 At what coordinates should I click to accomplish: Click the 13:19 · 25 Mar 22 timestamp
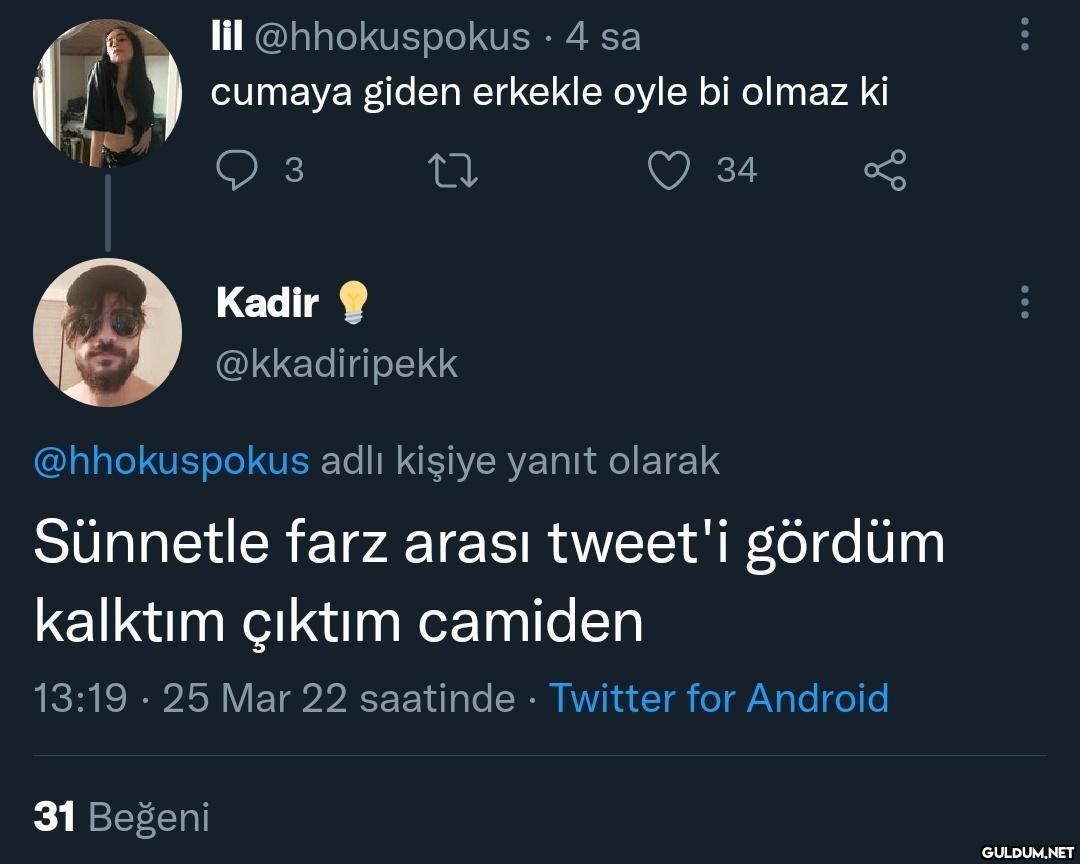pyautogui.click(x=274, y=697)
